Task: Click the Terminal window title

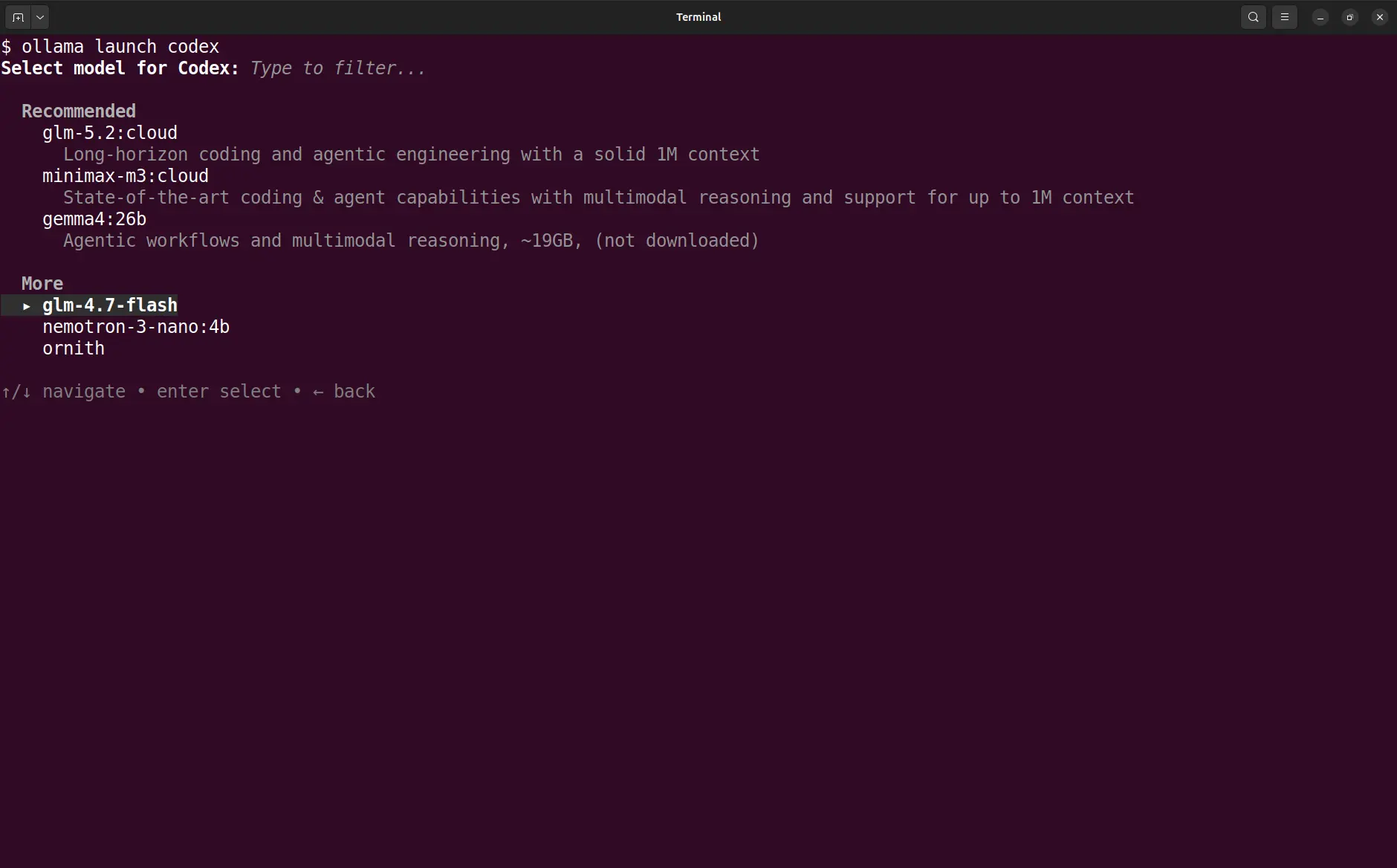Action: (x=698, y=17)
